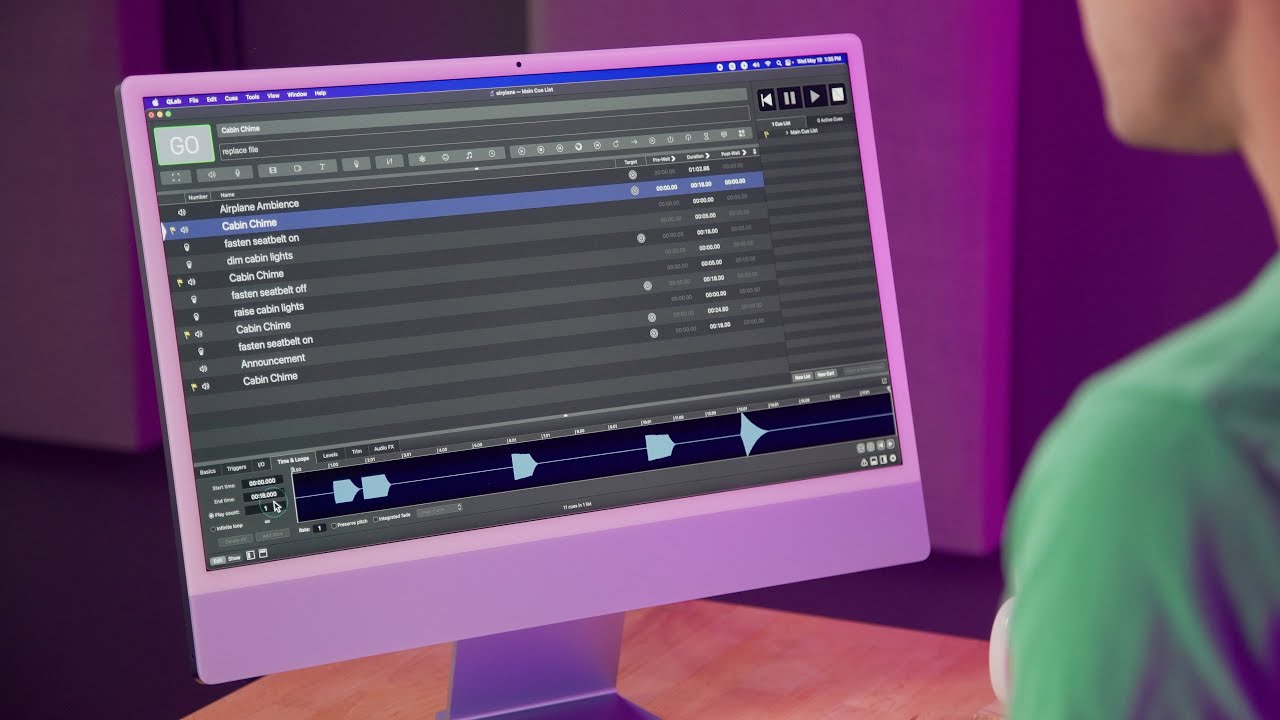Switch to Show mode in the footer
The width and height of the screenshot is (1280, 720).
pyautogui.click(x=234, y=558)
